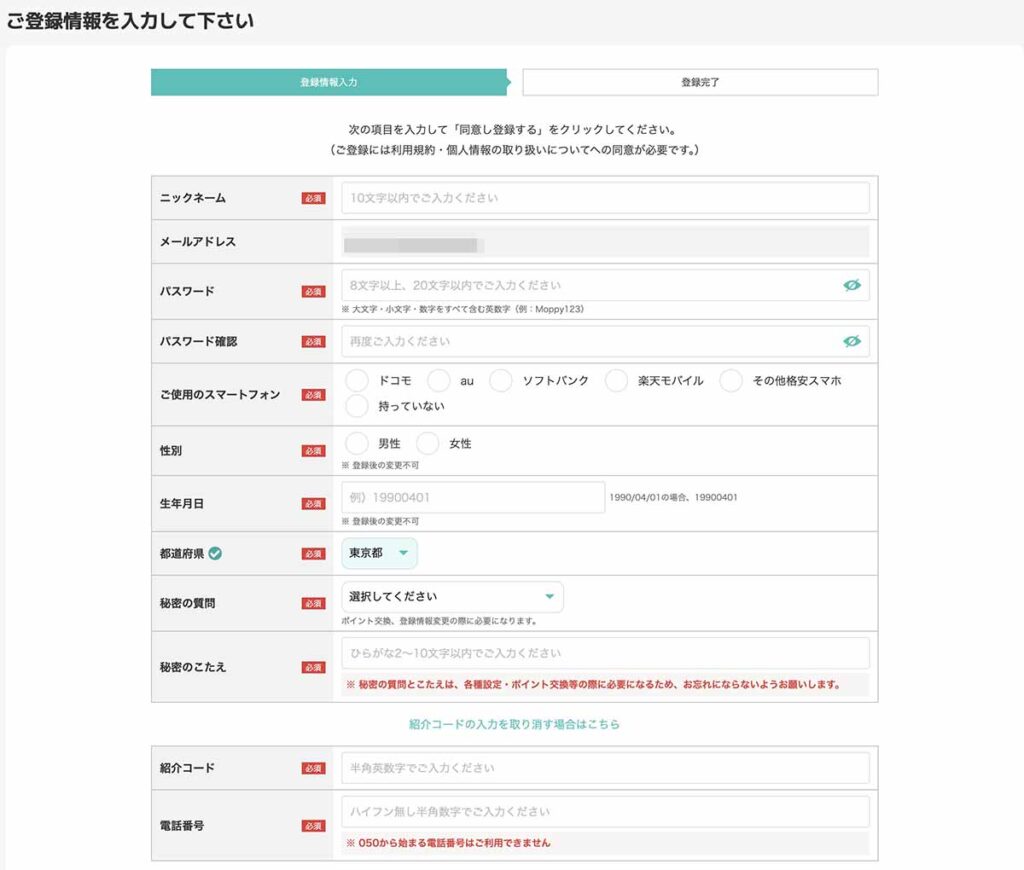
Task: Focus the 紹介コード text field
Action: coord(605,768)
